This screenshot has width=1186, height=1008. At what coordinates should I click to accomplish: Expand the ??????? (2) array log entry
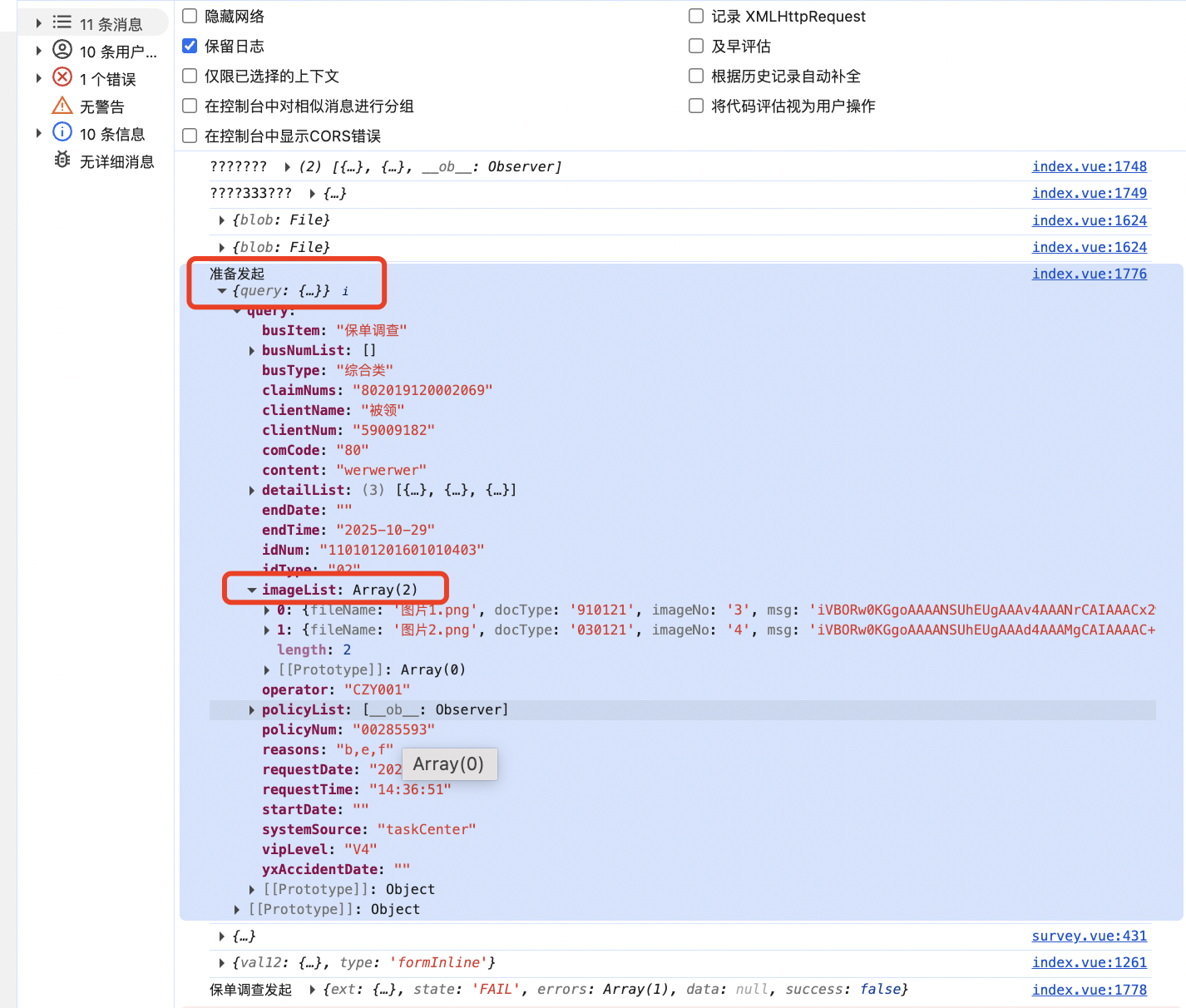pos(288,167)
